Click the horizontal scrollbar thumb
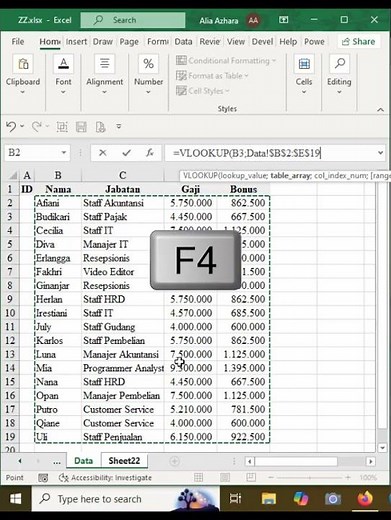Screen dimensions: 391x520 pos(296,461)
